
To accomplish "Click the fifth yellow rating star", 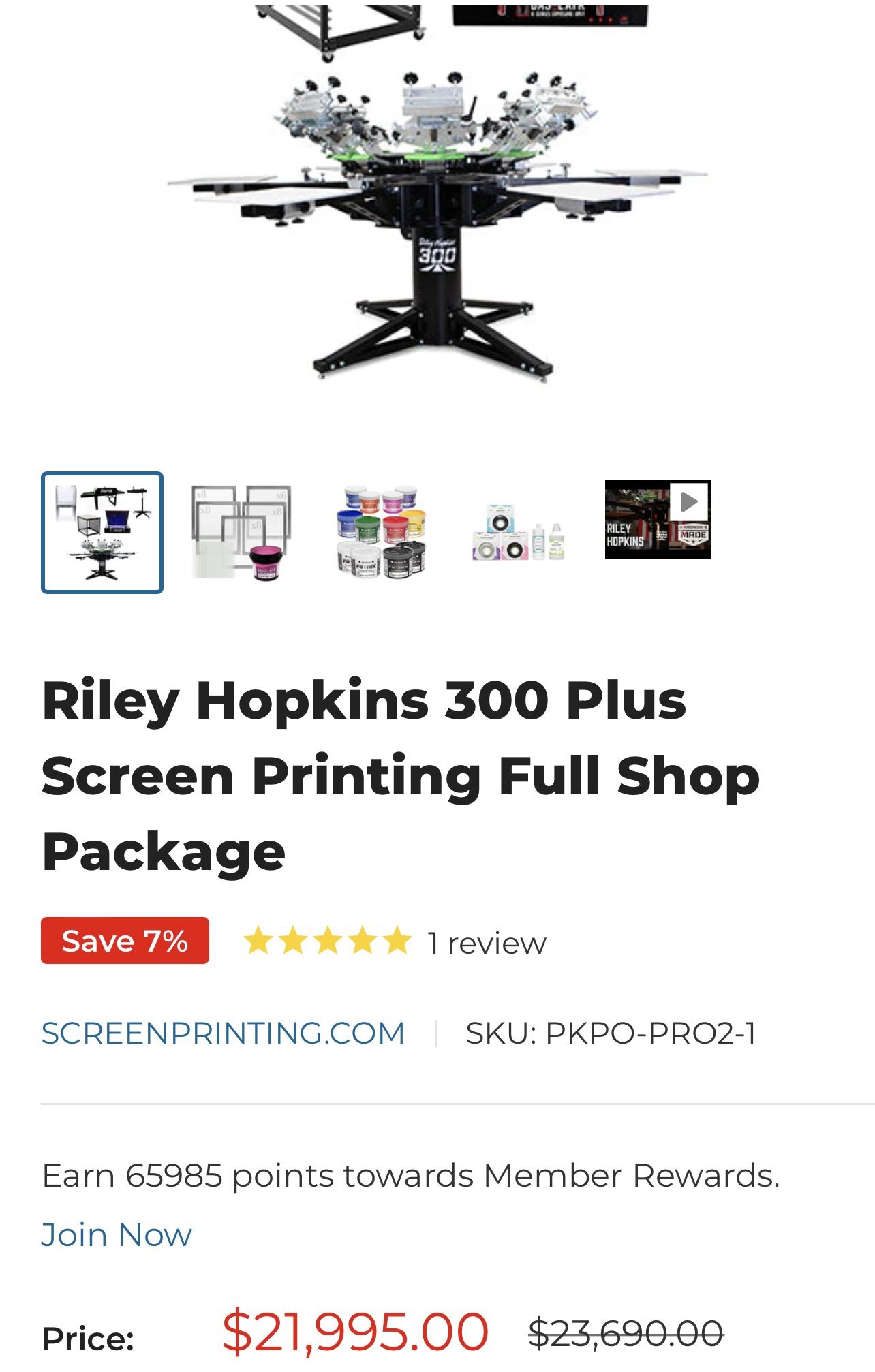I will click(397, 941).
